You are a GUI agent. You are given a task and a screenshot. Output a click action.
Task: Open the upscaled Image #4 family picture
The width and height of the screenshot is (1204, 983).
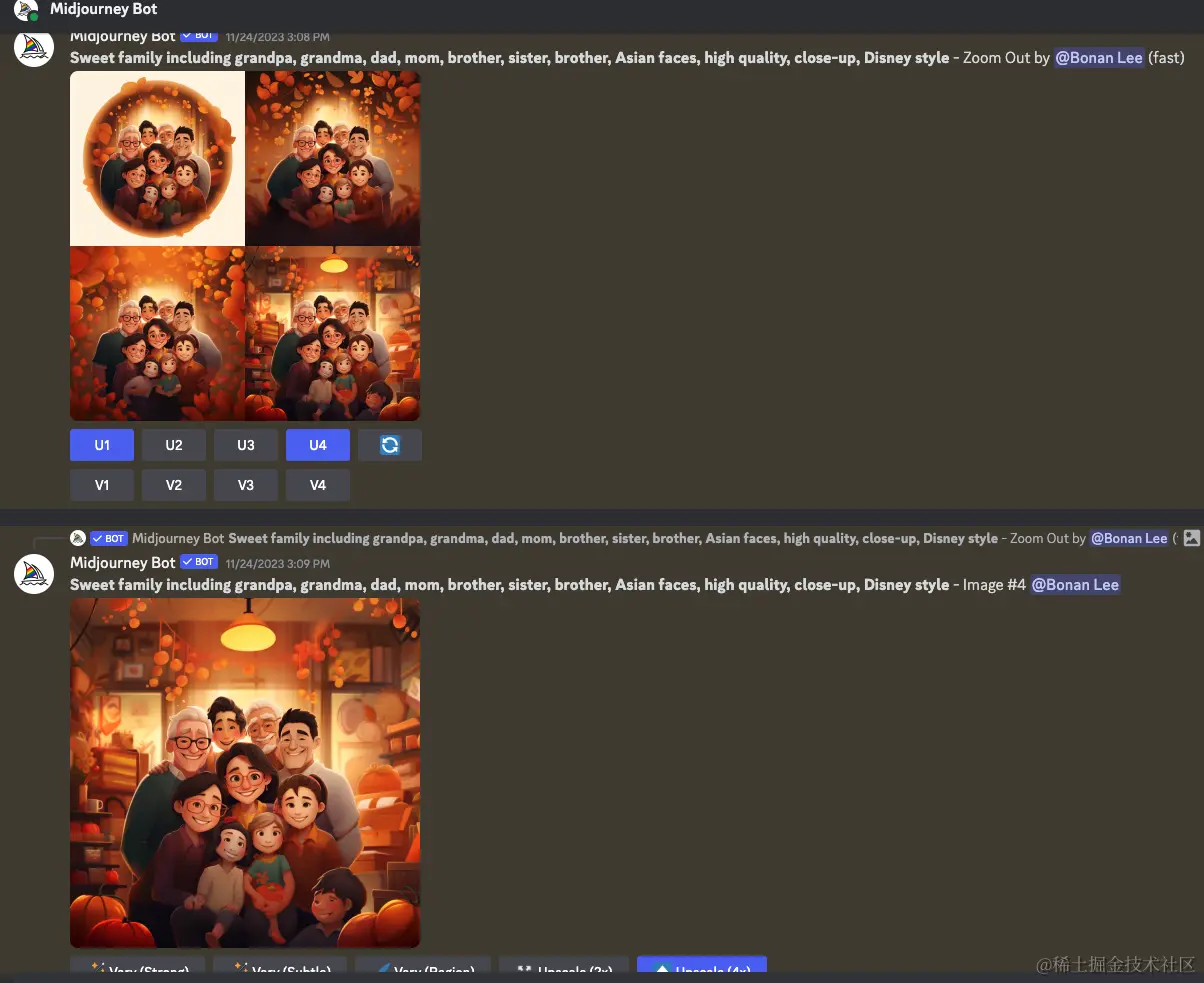(x=245, y=773)
